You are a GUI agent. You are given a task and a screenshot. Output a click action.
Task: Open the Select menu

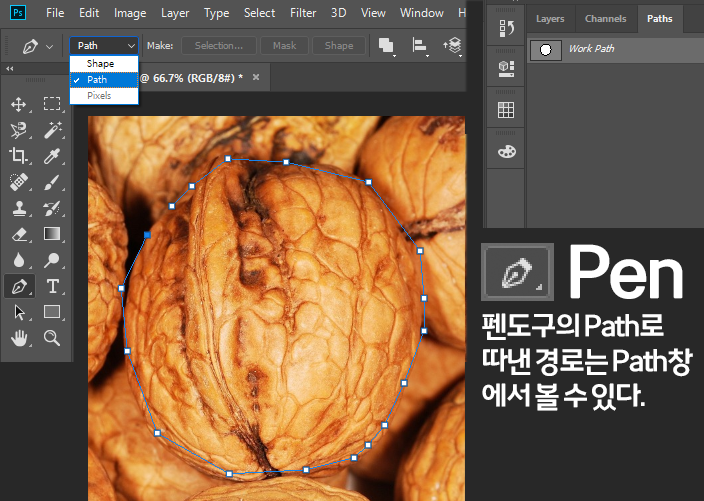tap(260, 13)
